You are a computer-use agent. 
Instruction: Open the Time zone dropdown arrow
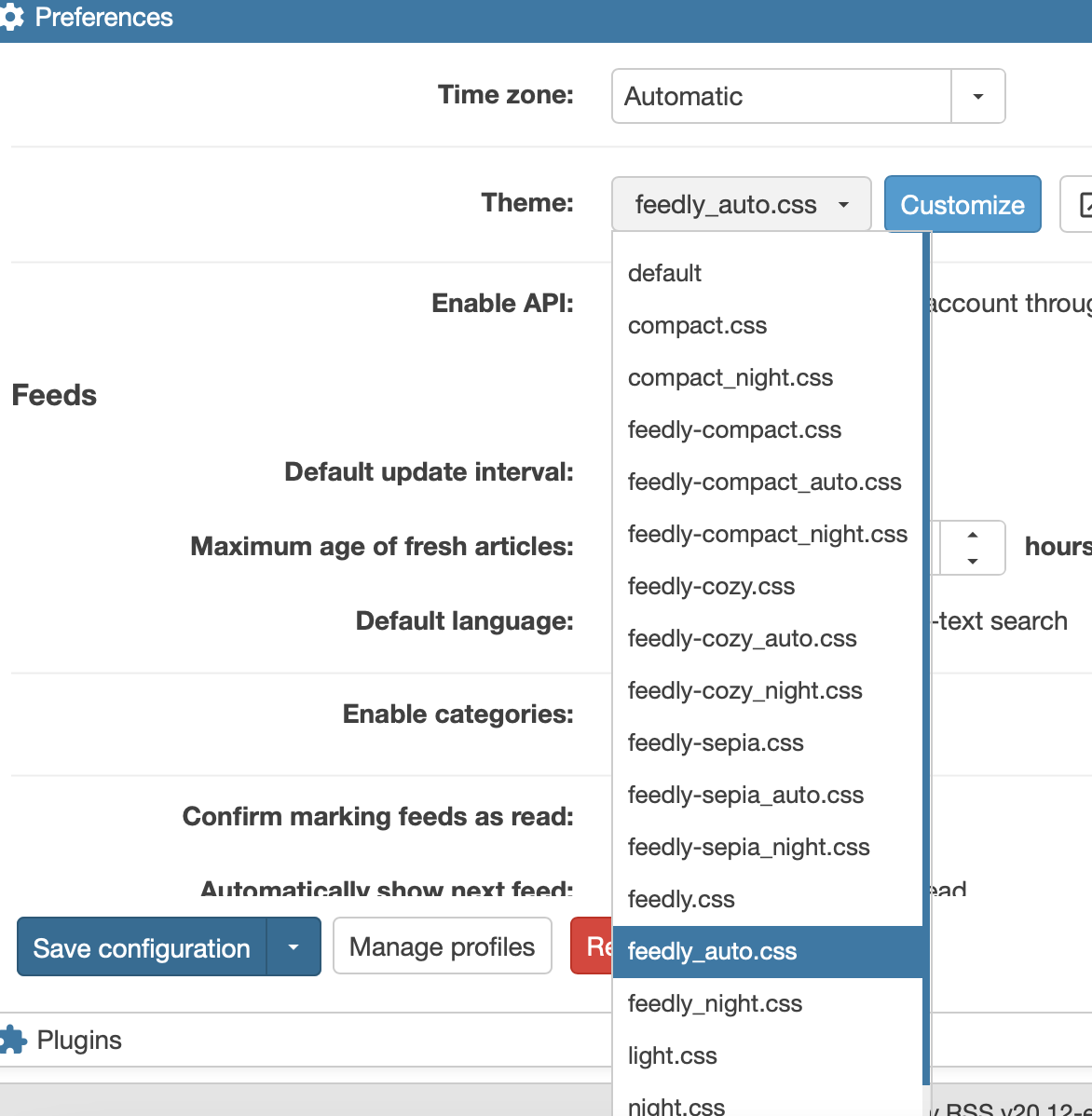[978, 96]
